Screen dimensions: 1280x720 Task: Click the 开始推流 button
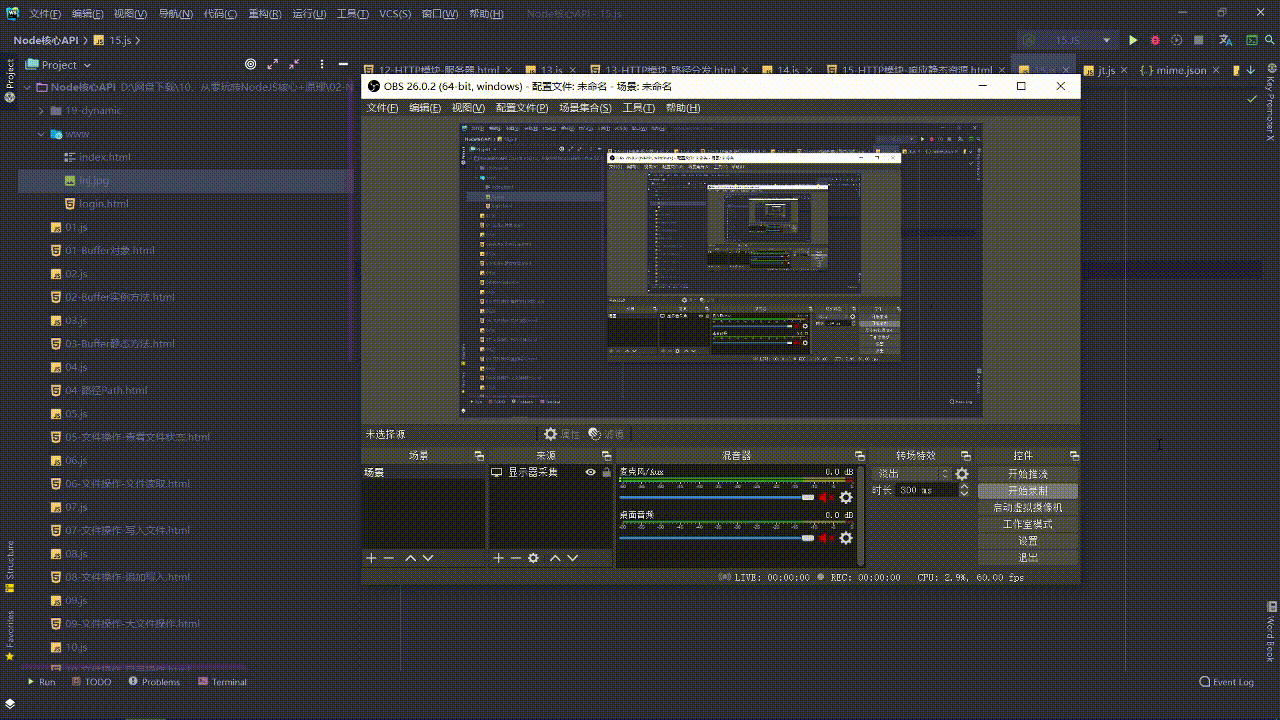pos(1027,474)
